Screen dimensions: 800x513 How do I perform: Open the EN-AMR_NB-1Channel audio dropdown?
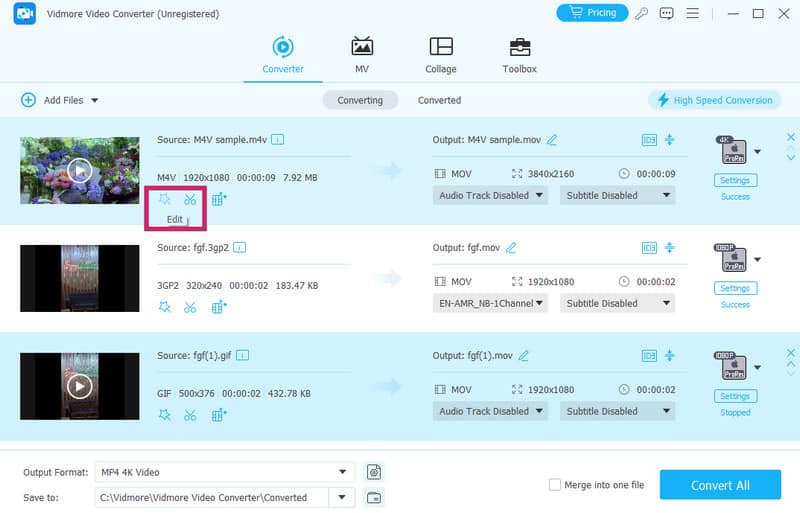[491, 303]
